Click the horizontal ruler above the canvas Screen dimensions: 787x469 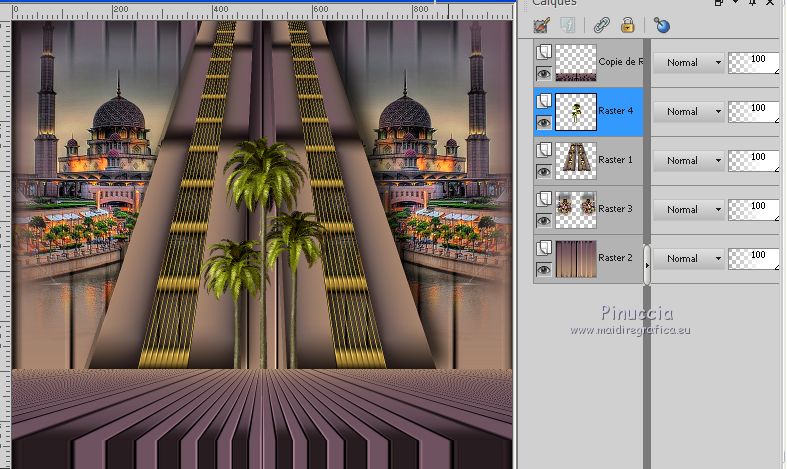pyautogui.click(x=262, y=12)
